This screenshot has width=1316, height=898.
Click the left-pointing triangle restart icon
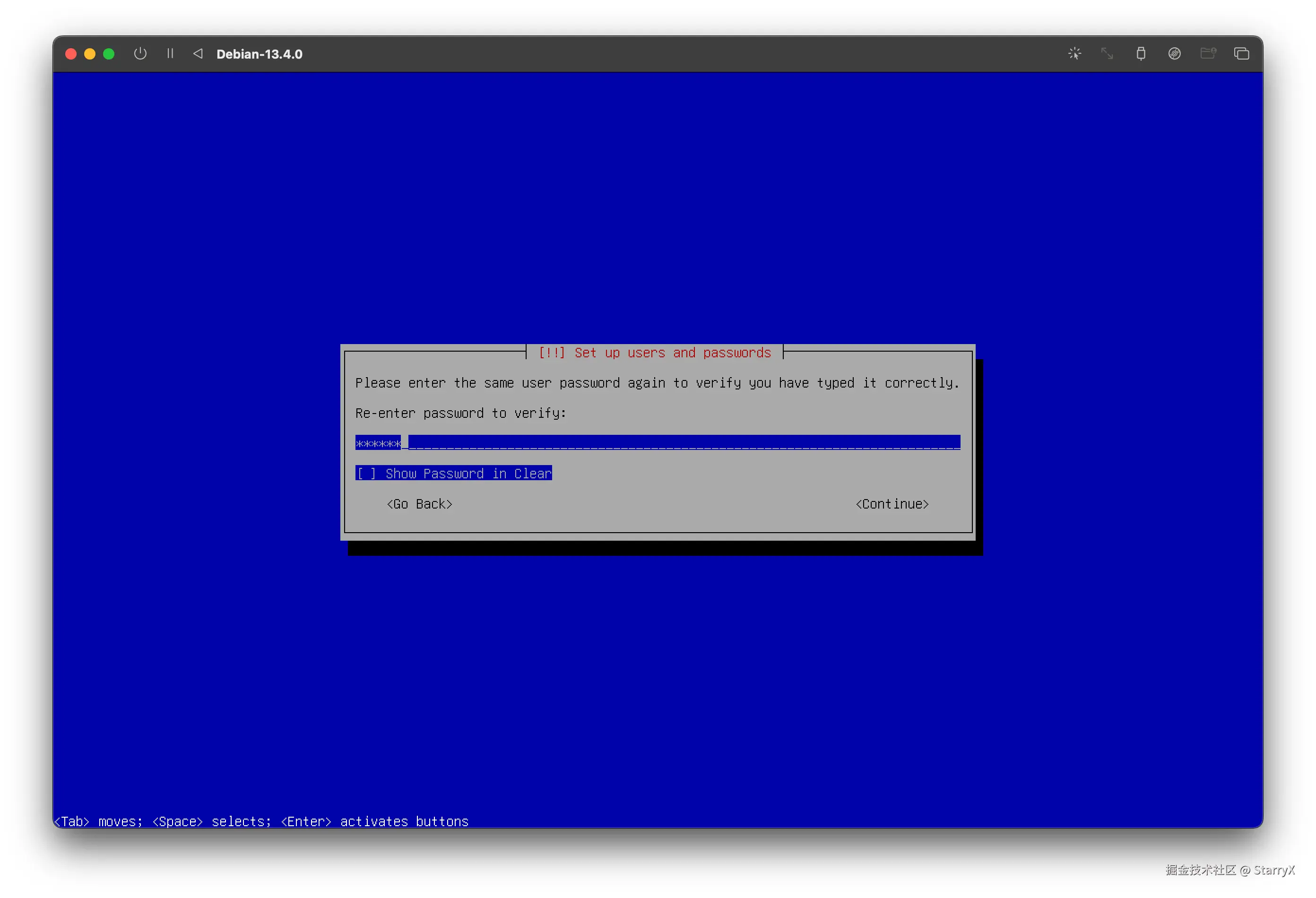point(198,54)
